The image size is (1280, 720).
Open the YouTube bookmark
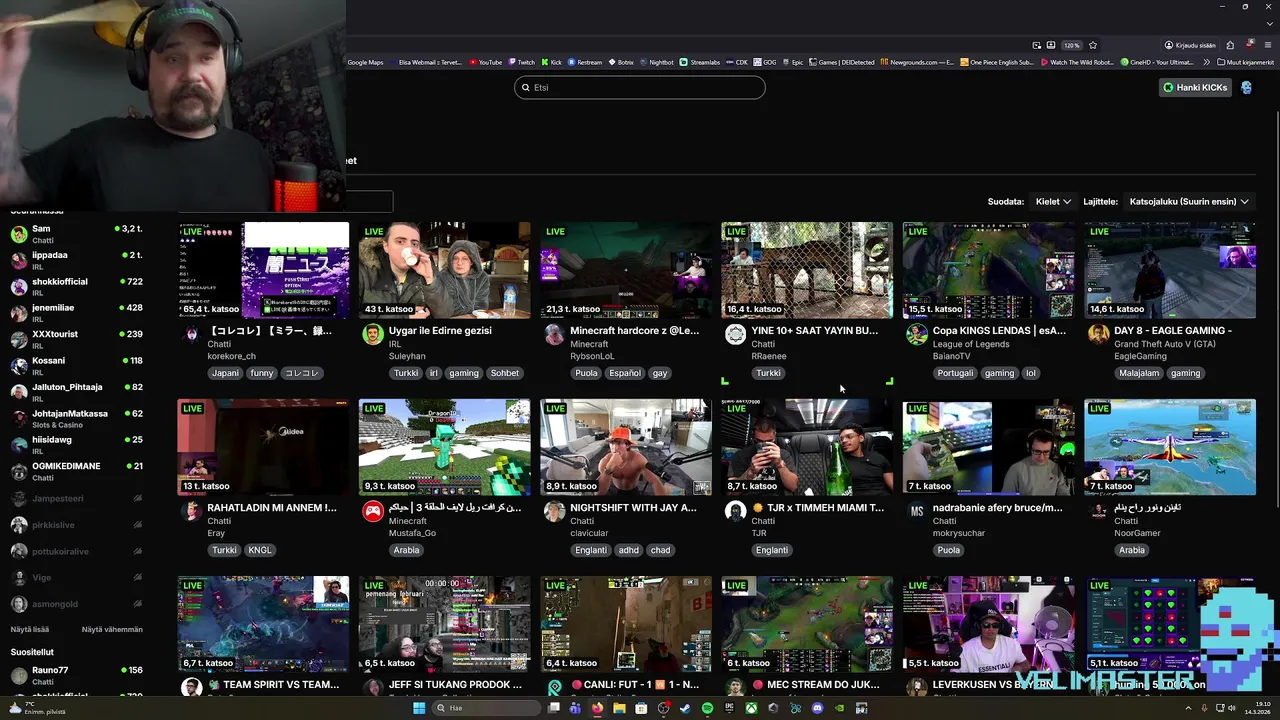tap(486, 62)
